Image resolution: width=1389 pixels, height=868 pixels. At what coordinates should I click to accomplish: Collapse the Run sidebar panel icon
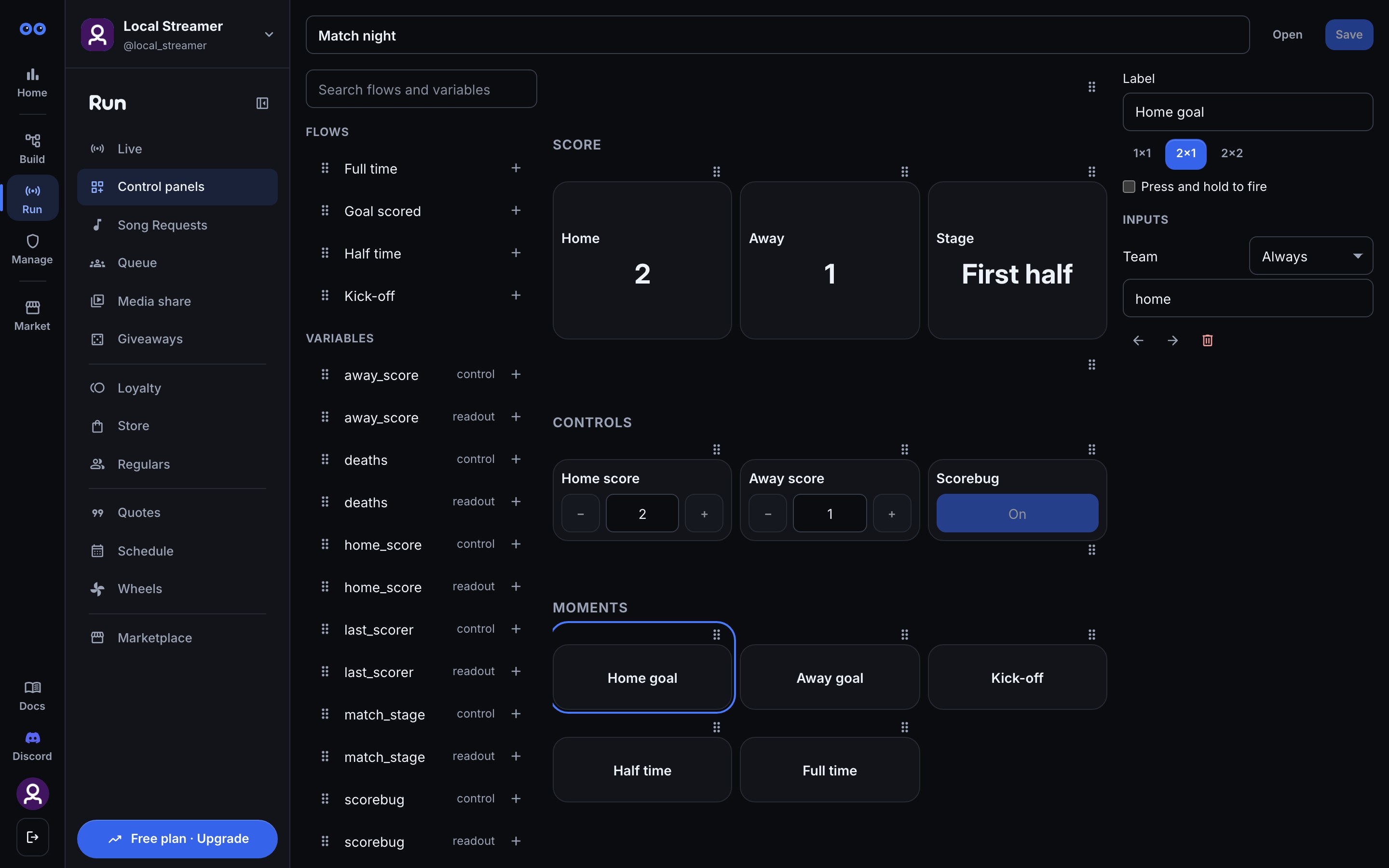tap(262, 103)
